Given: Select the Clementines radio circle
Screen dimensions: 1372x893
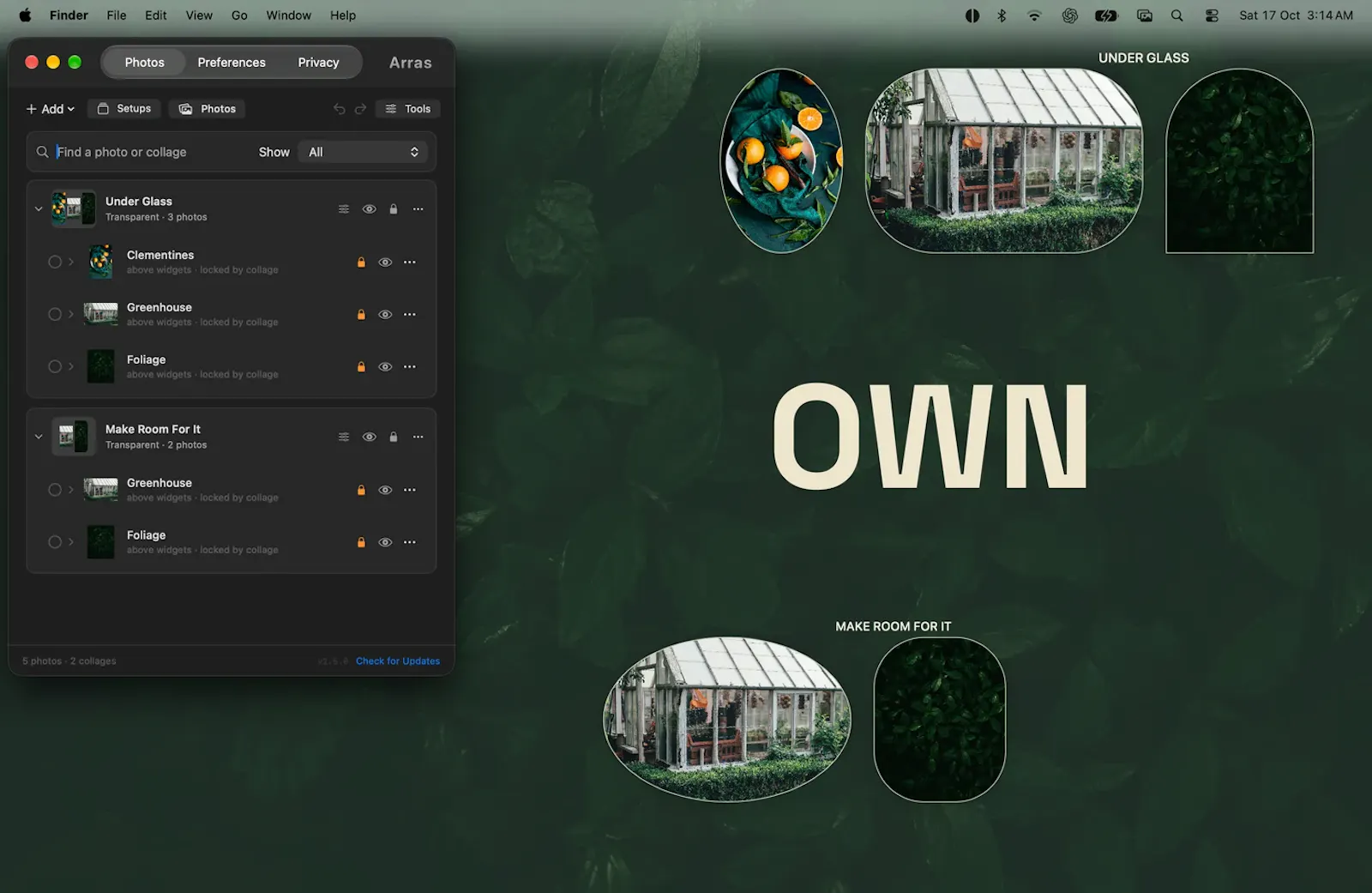Looking at the screenshot, I should click(x=55, y=262).
